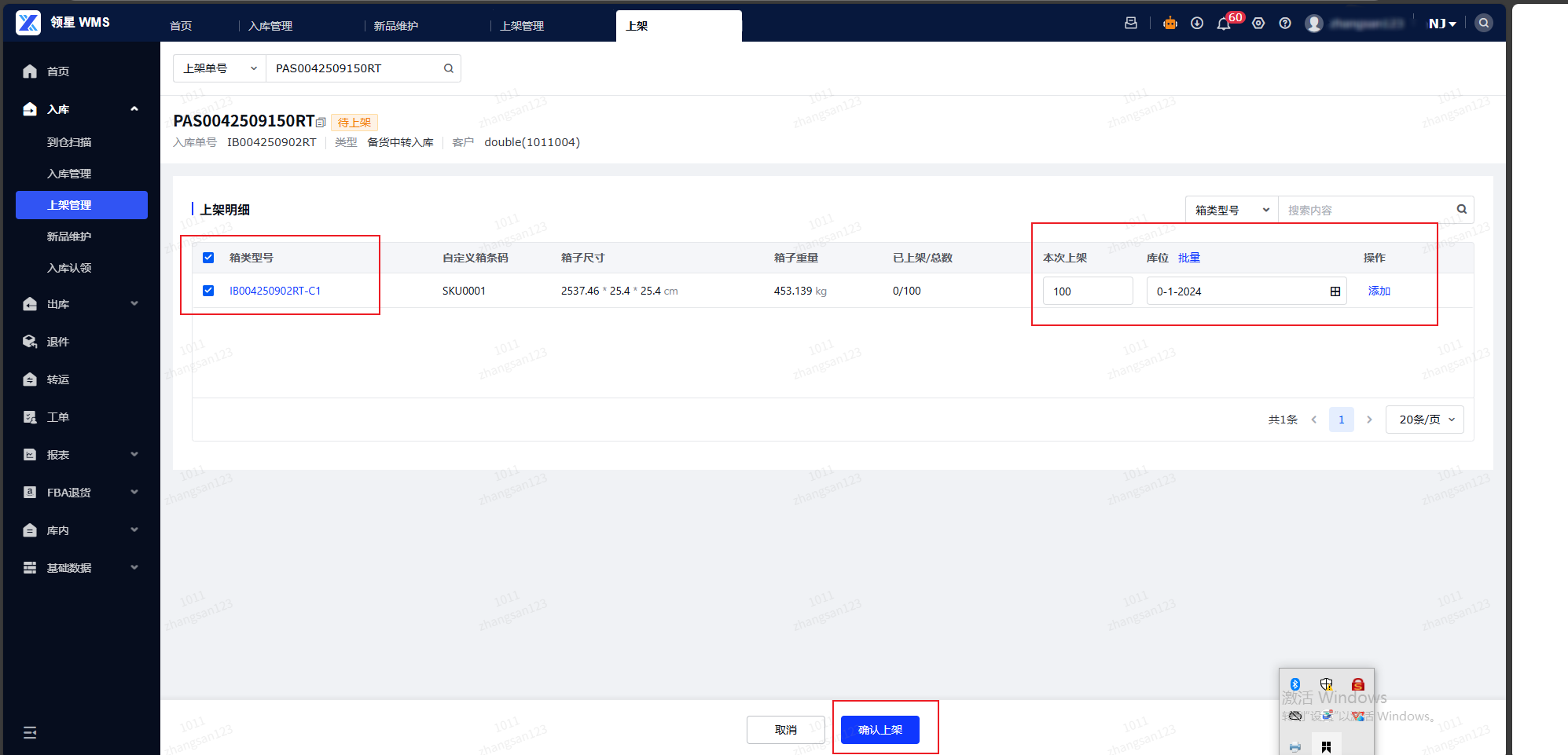Click the 工单 work order icon

pos(30,417)
